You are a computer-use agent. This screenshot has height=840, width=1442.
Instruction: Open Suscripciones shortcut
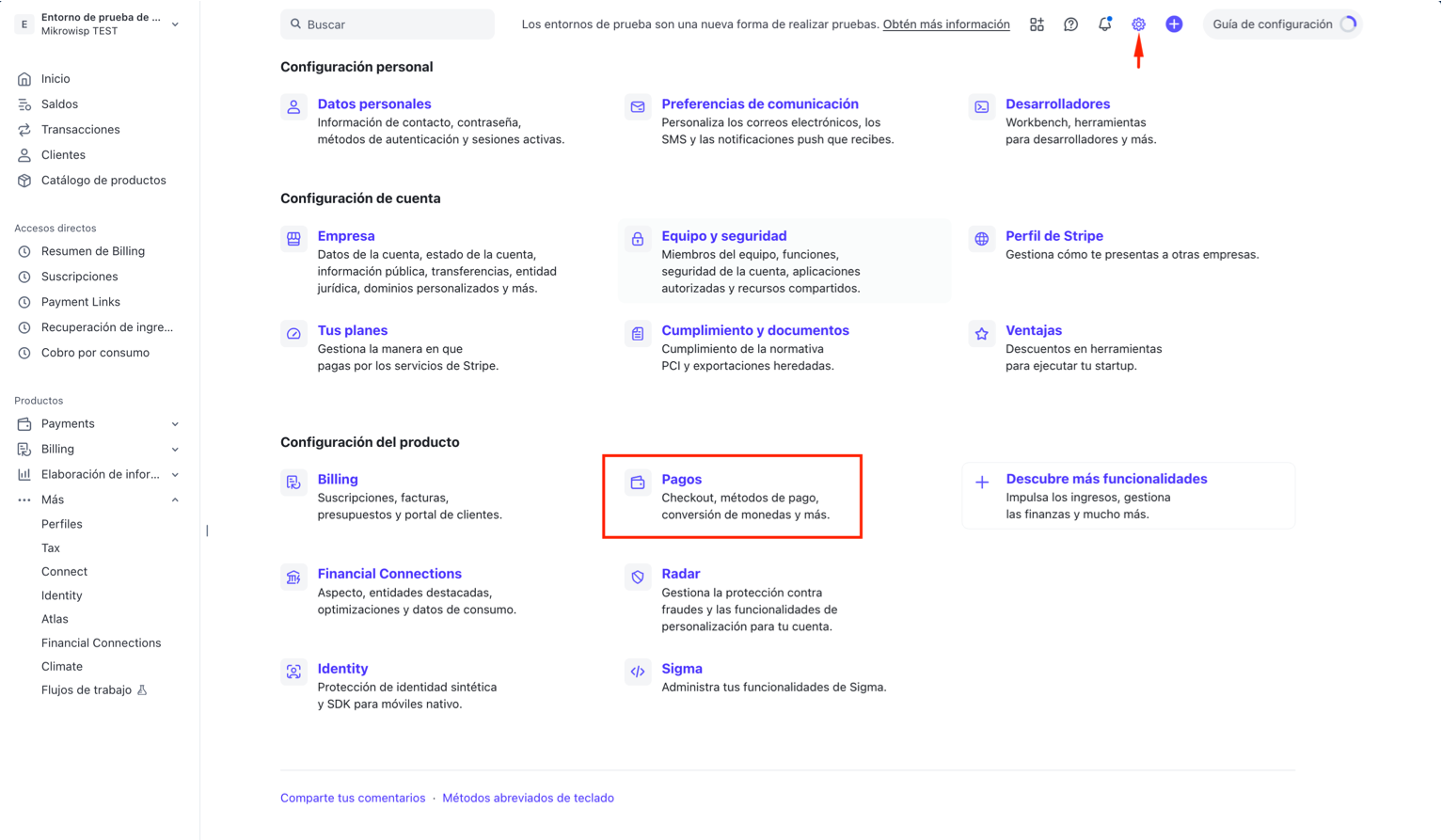(x=79, y=277)
